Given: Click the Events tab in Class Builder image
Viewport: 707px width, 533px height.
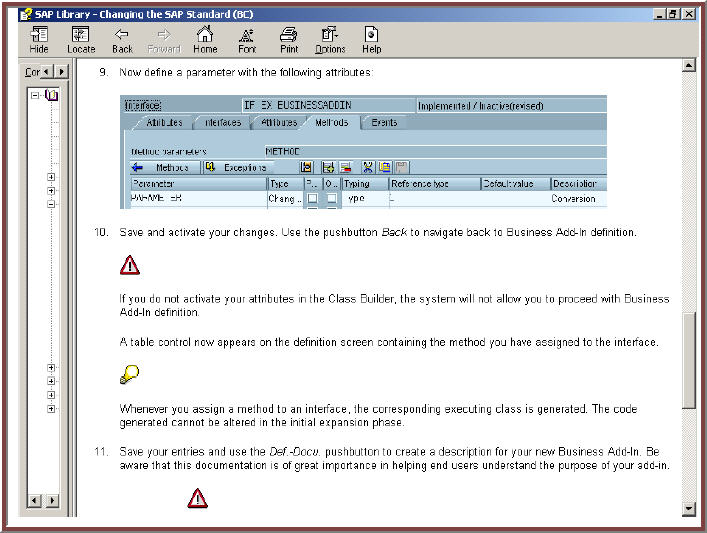Looking at the screenshot, I should point(384,123).
